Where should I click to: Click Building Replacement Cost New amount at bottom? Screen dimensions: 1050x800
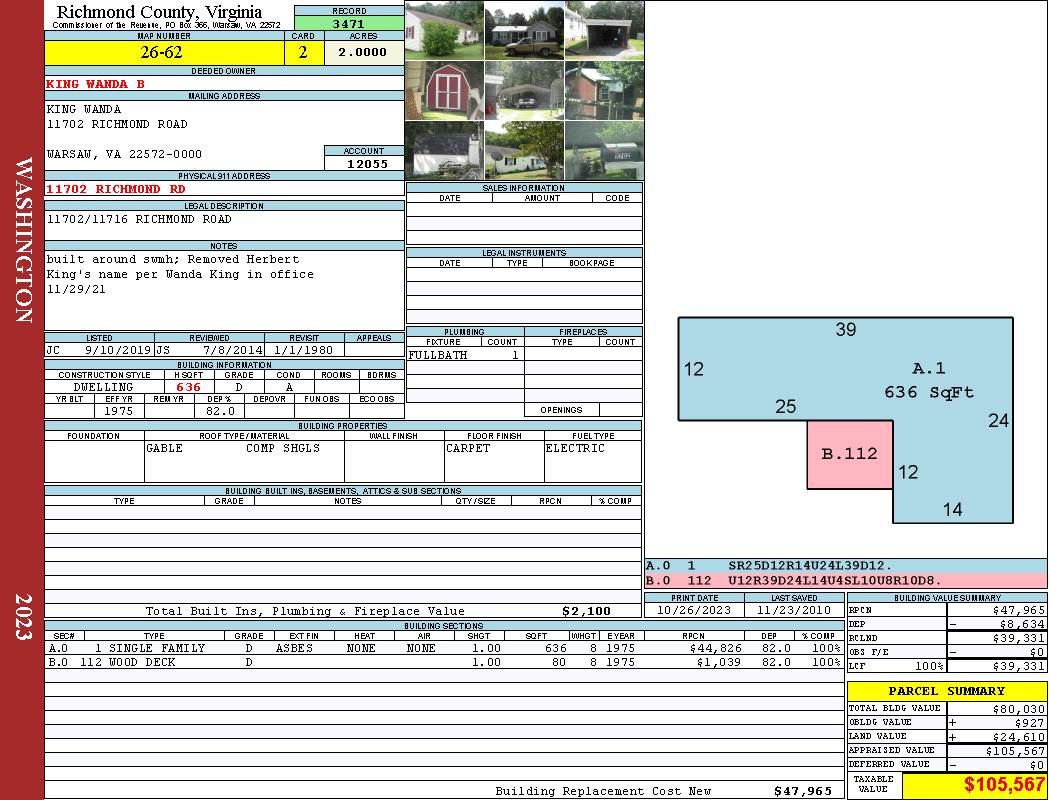(803, 791)
